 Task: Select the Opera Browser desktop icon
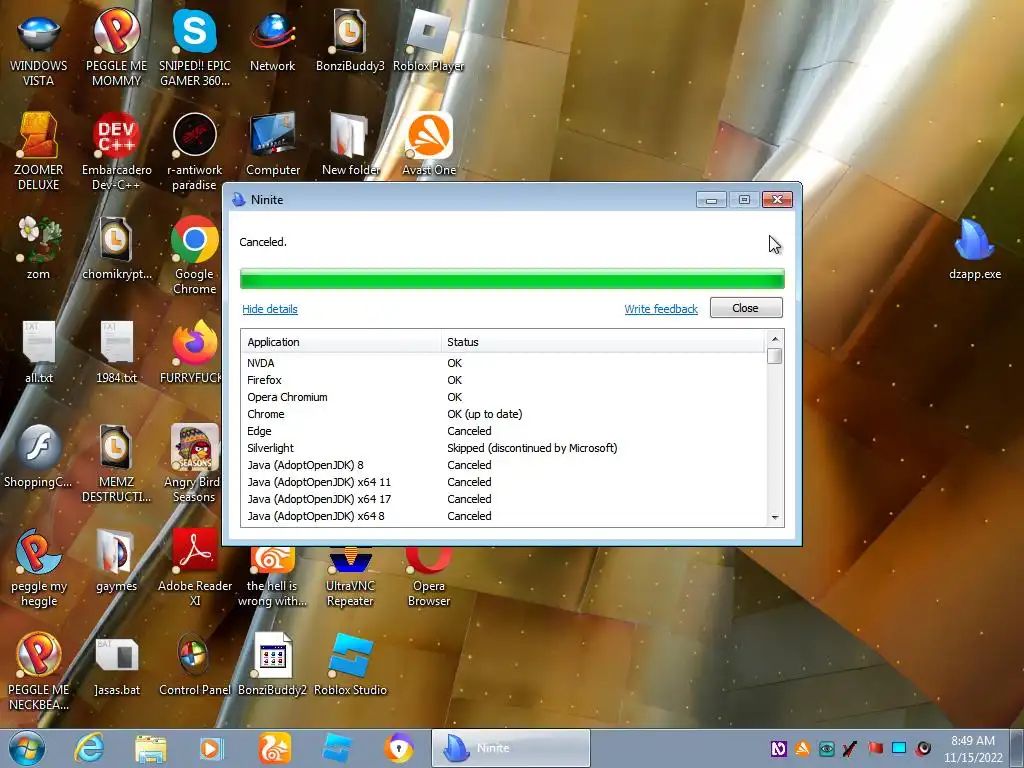click(428, 575)
